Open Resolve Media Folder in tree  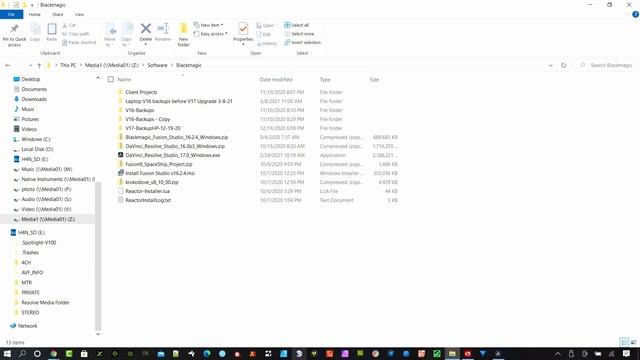coord(45,302)
